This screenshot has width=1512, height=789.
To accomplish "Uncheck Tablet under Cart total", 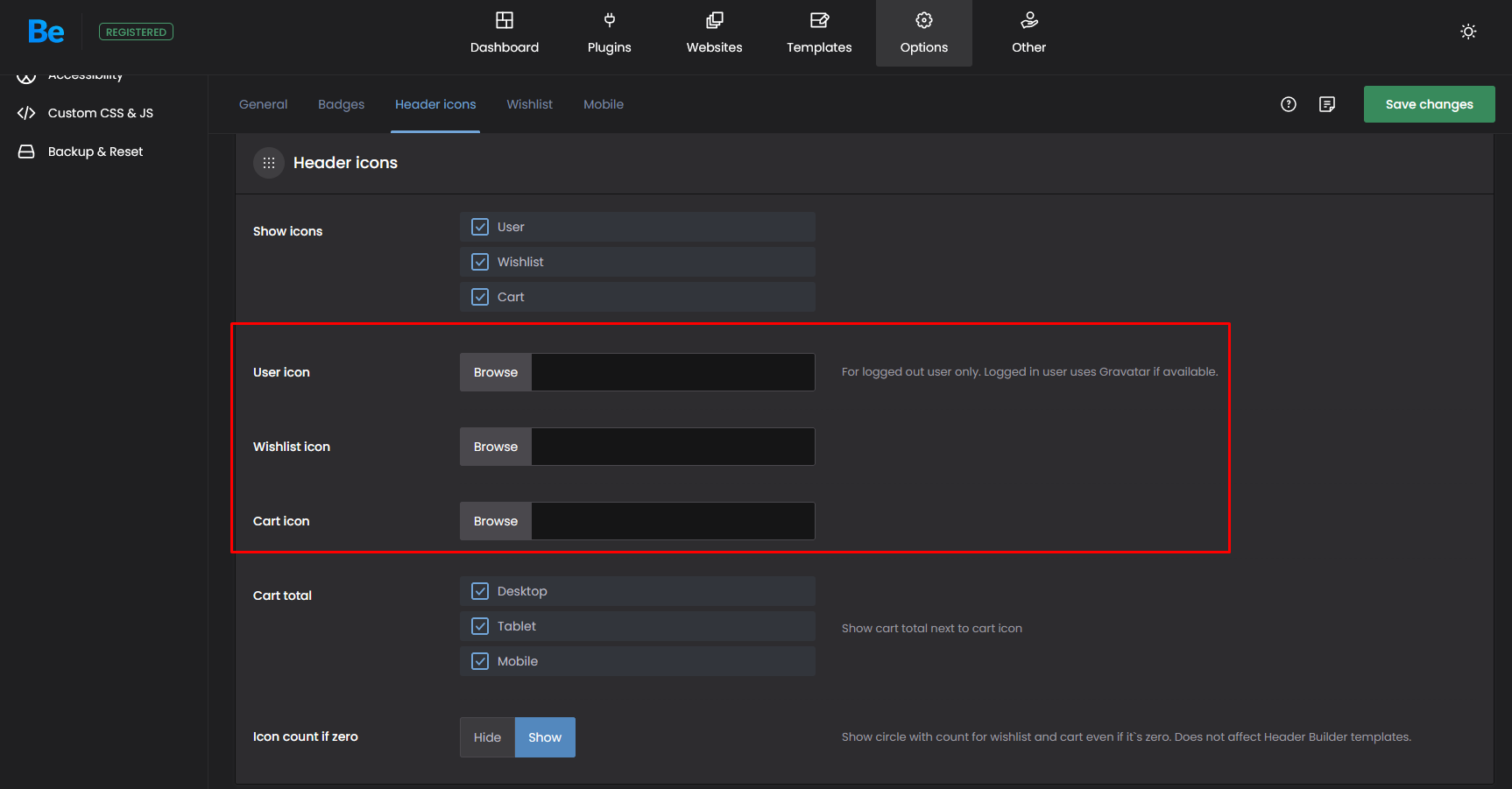I will coord(480,626).
